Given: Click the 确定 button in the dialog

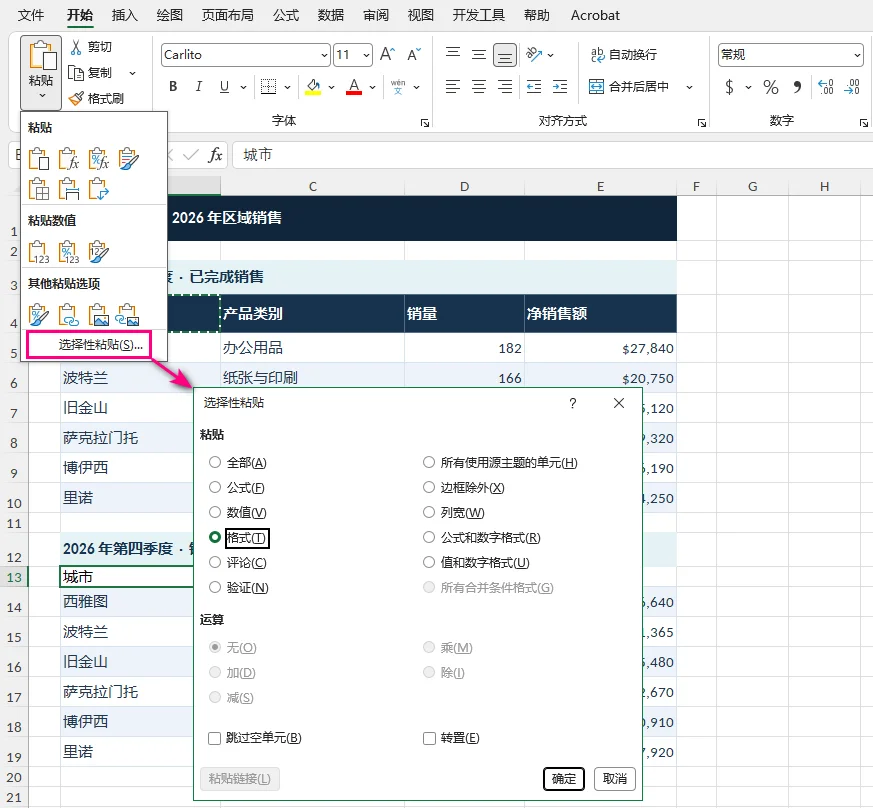Looking at the screenshot, I should pos(563,778).
